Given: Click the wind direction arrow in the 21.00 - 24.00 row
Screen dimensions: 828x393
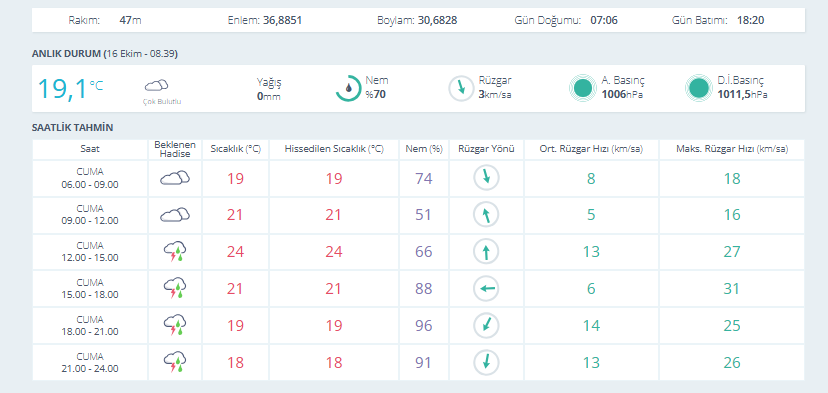Looking at the screenshot, I should 486,362.
